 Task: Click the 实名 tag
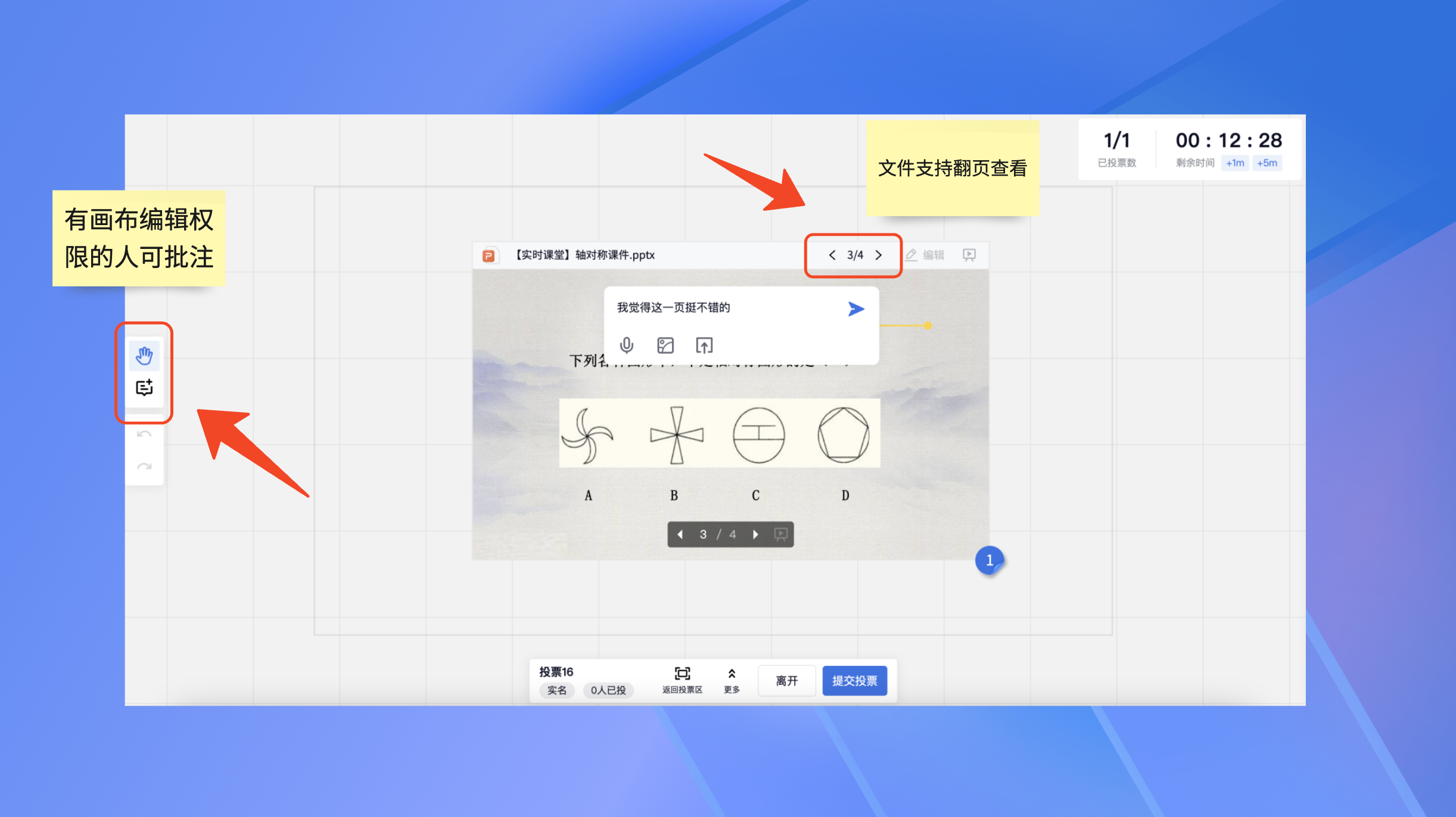(x=556, y=690)
